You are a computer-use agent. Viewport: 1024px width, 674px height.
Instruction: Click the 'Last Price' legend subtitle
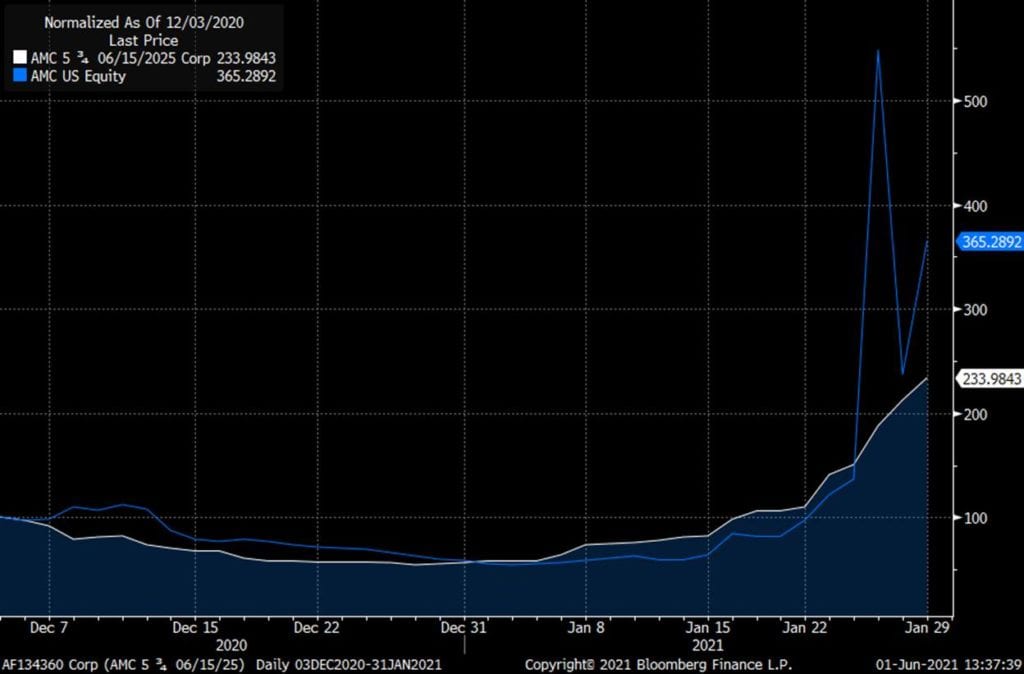click(143, 40)
